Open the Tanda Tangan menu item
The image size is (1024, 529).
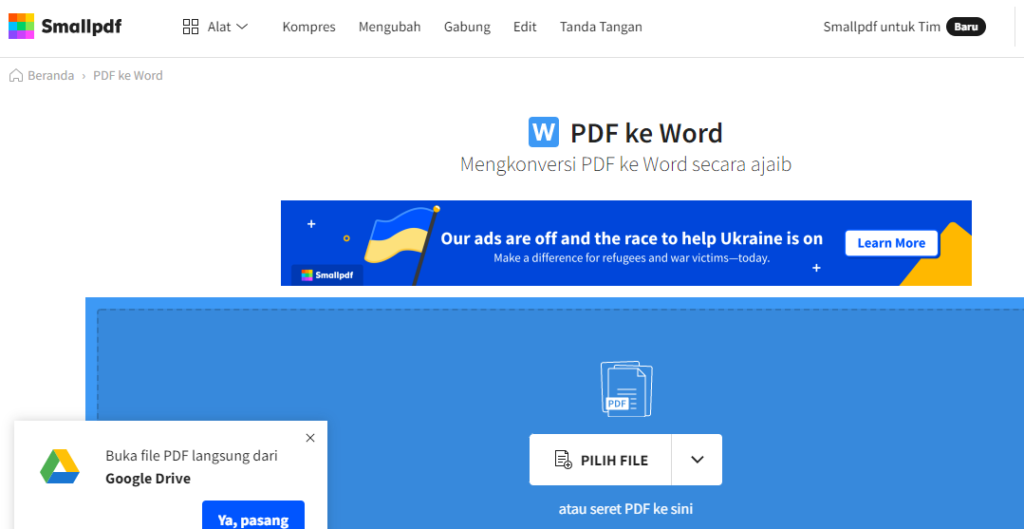point(601,27)
